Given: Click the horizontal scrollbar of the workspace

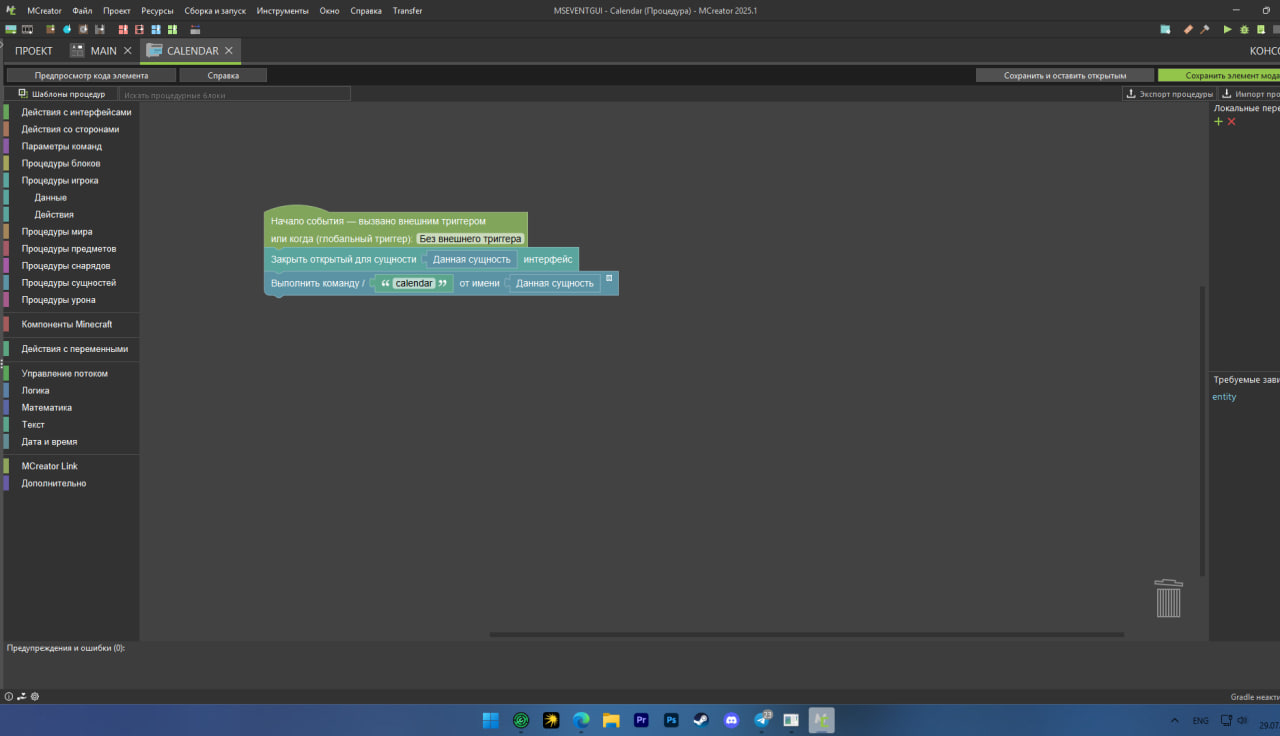Looking at the screenshot, I should tap(806, 634).
